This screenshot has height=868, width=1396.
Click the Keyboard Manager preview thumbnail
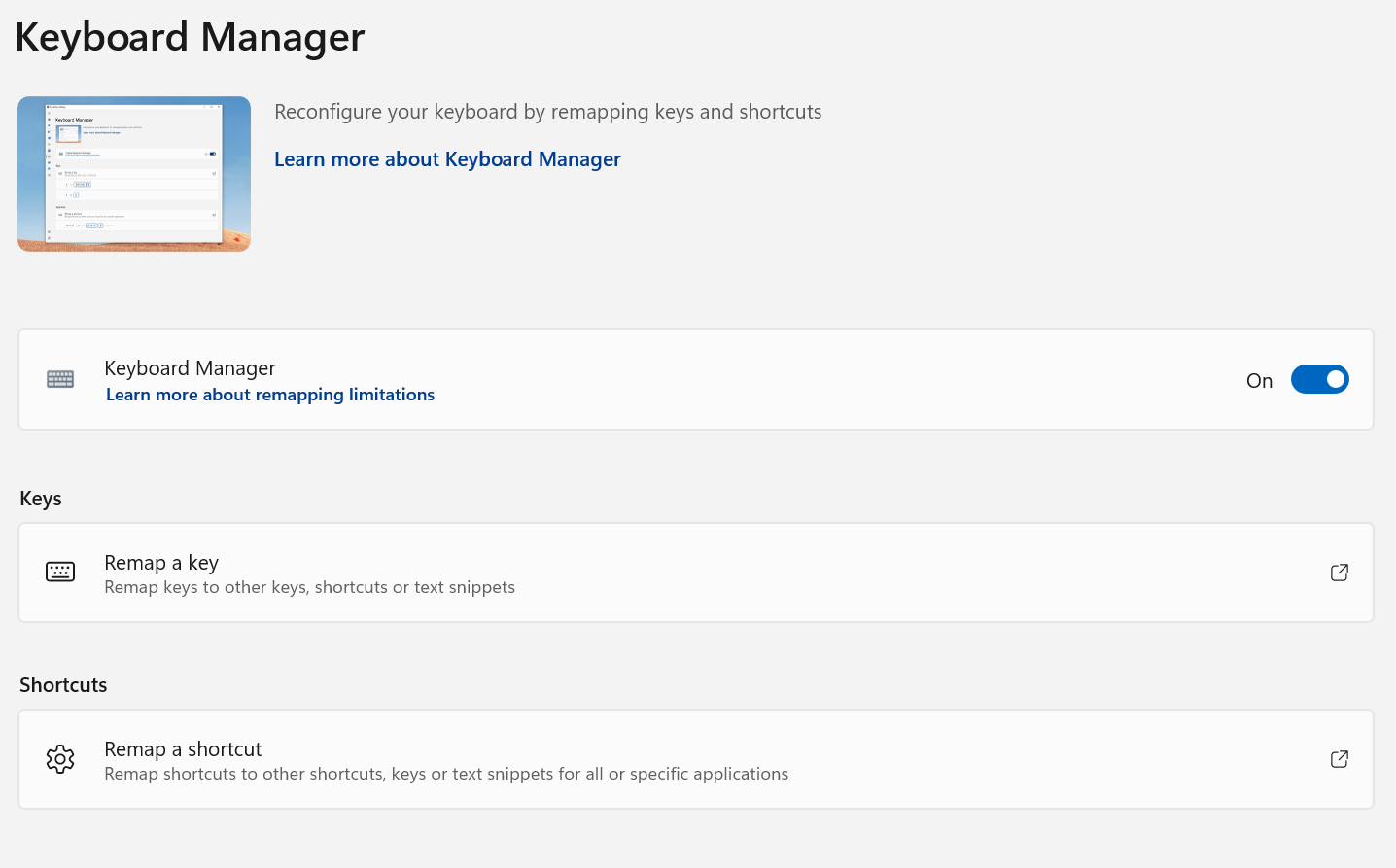(134, 174)
